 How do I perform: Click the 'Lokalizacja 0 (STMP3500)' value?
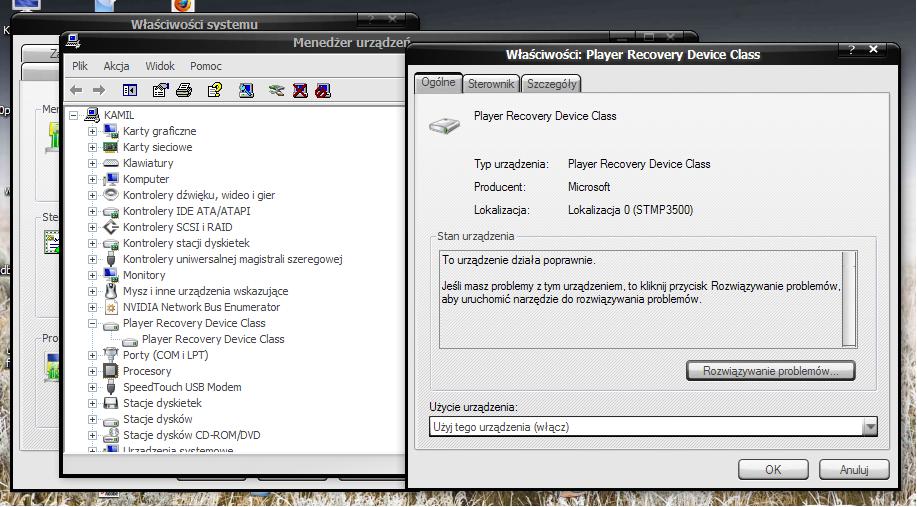coord(630,210)
